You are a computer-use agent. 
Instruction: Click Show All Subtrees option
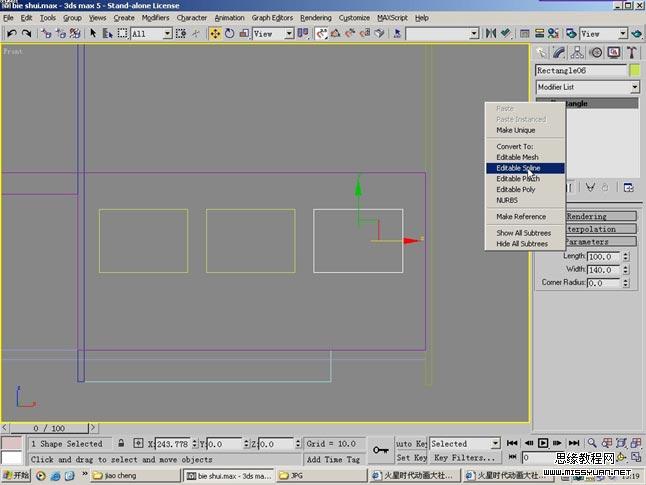point(525,233)
